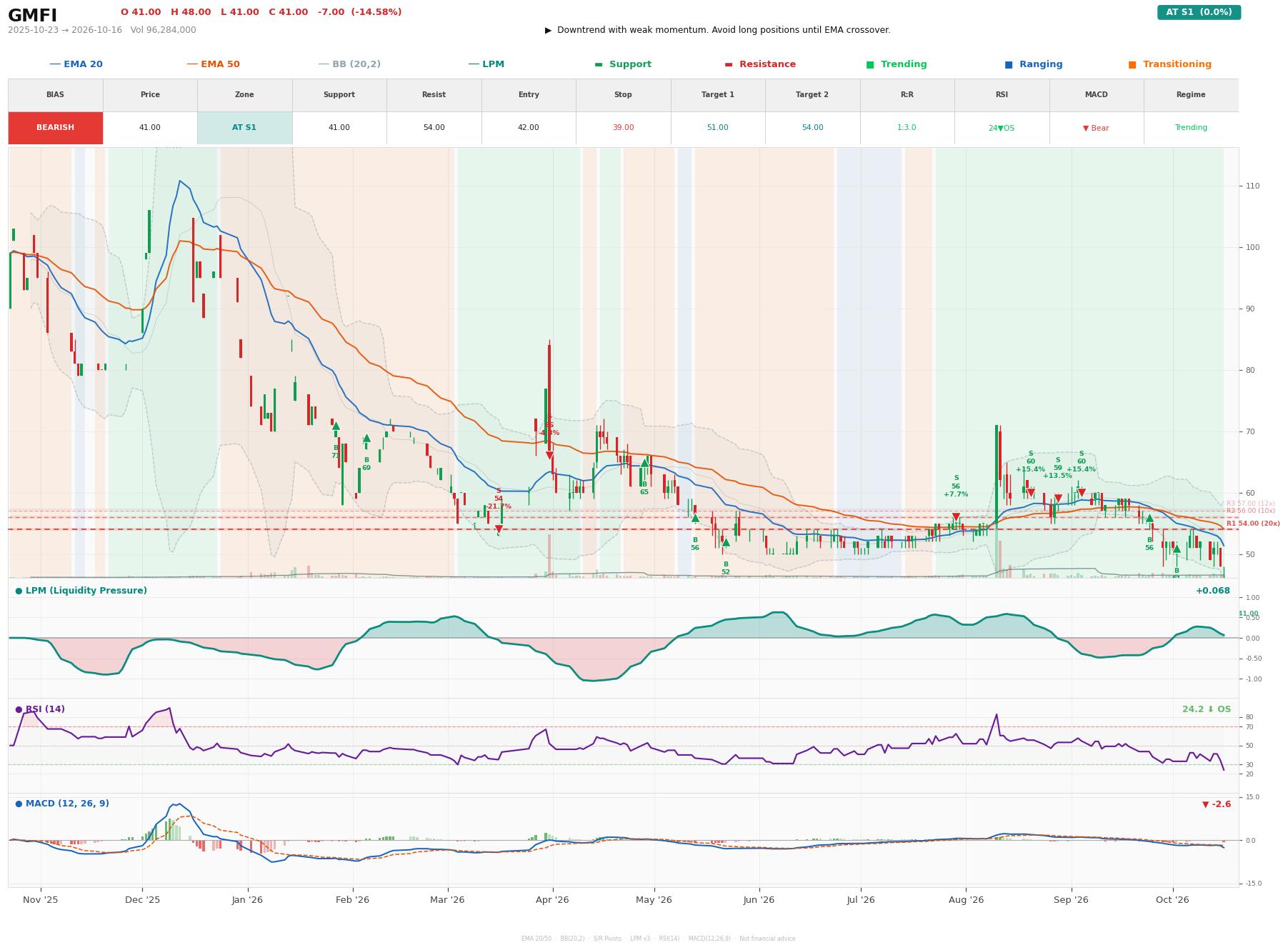Click the RSI (14) panel title
The height and width of the screenshot is (950, 1288).
coord(40,709)
